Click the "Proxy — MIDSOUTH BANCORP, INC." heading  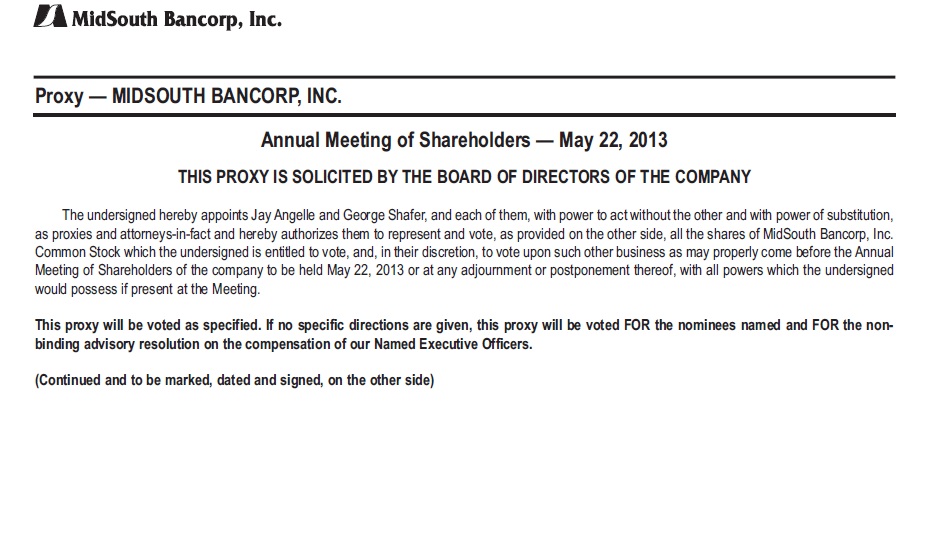[188, 97]
